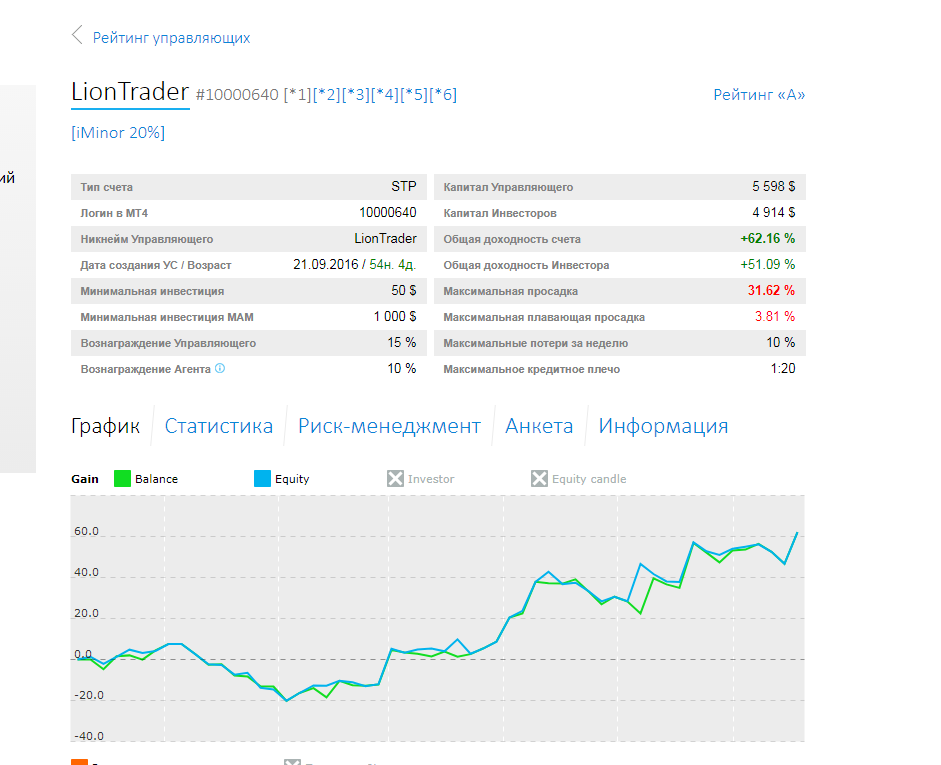Enable the Equity candle series checkbox

(539, 479)
